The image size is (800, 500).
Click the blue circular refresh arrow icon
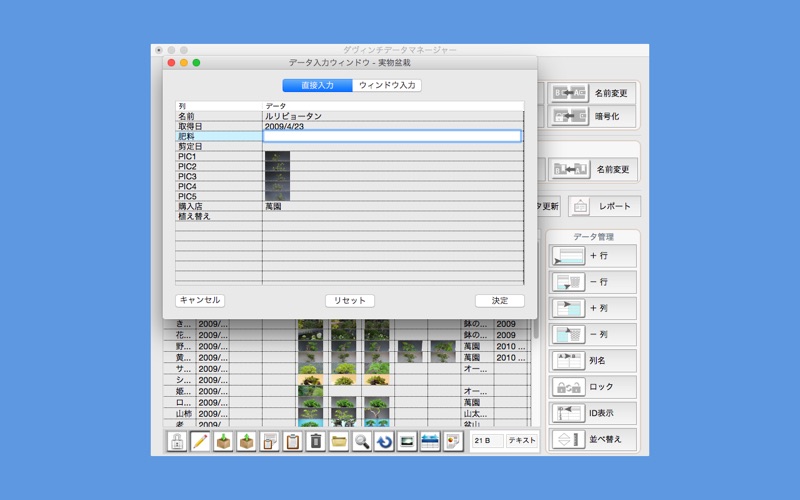click(x=384, y=441)
